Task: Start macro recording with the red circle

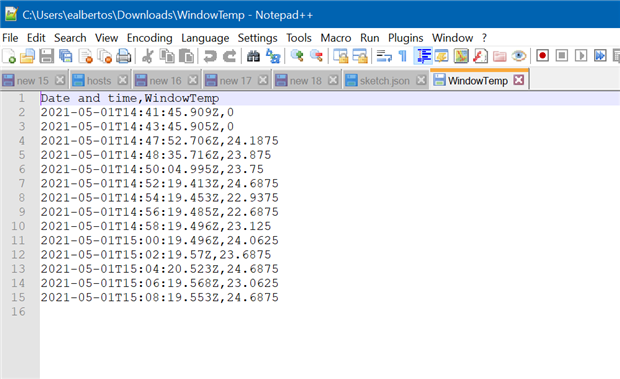Action: 542,56
